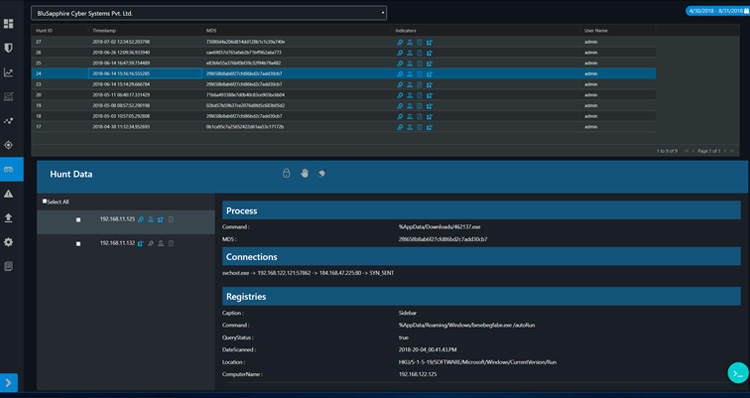Click command path %AppData/Downloads/462137.exe
Screen dimensions: 750x398
439,227
